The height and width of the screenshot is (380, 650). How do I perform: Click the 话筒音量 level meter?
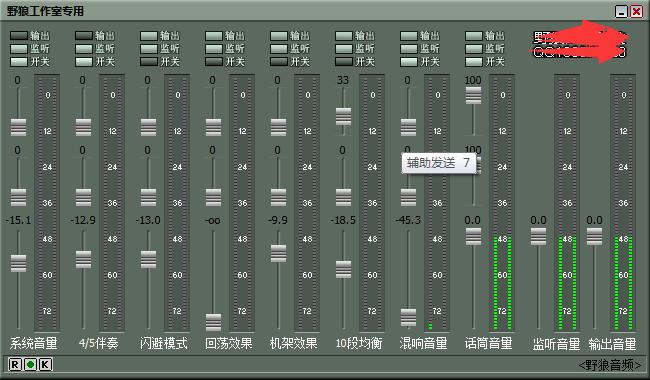pyautogui.click(x=502, y=203)
